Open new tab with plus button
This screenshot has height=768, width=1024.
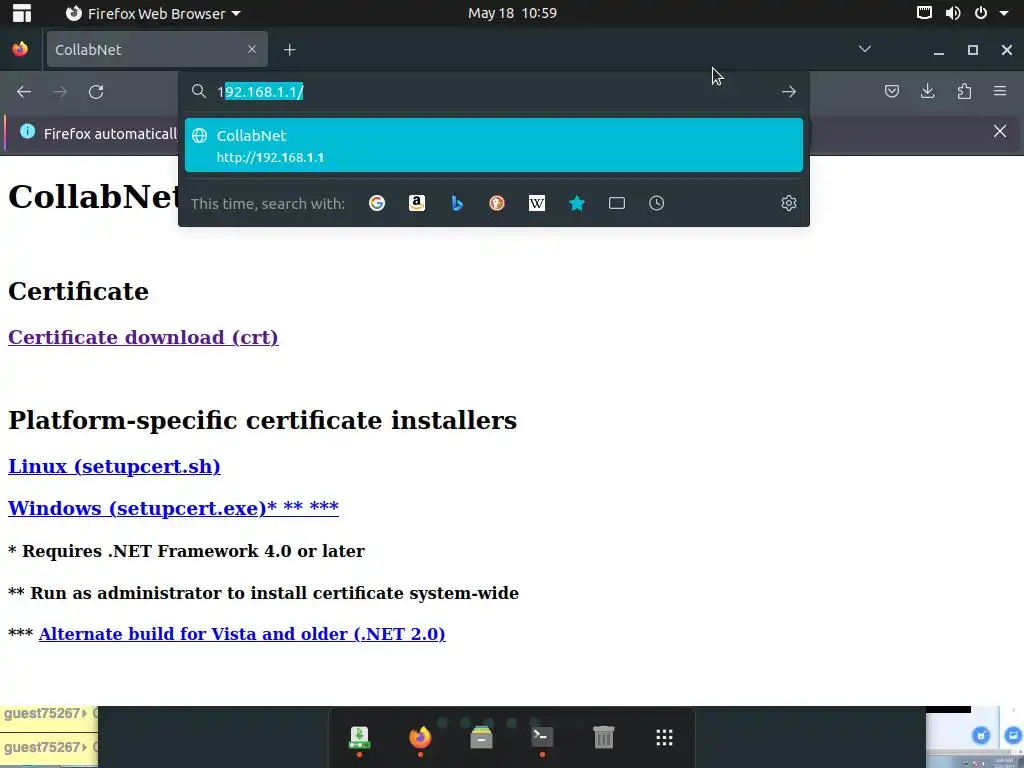click(x=289, y=50)
